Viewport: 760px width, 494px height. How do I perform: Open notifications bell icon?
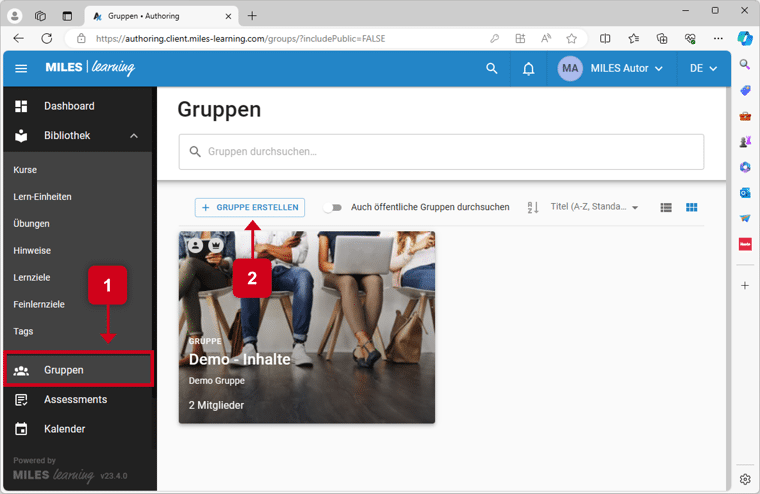coord(528,69)
